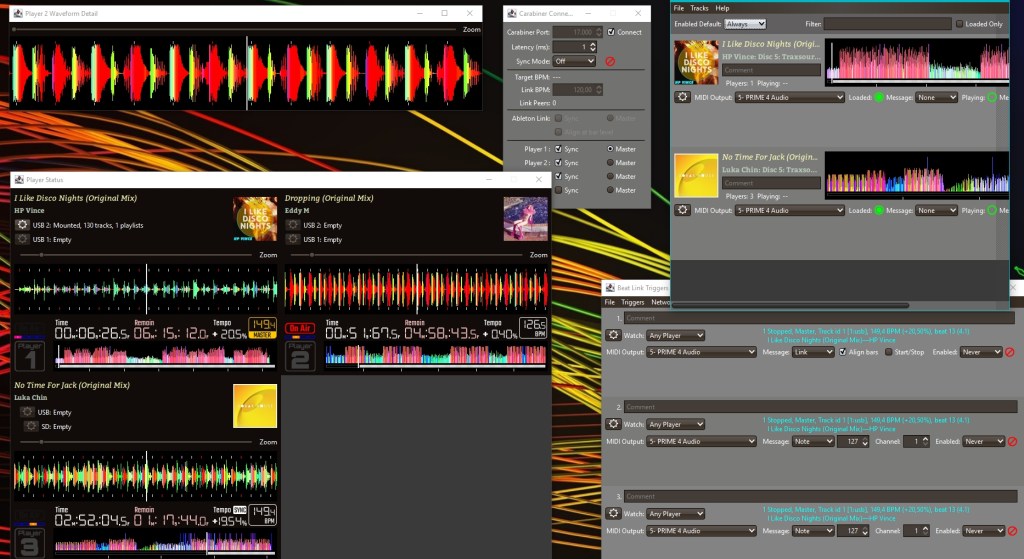Image resolution: width=1024 pixels, height=559 pixels.
Task: Click Comment field of trigger 1
Action: tap(819, 318)
